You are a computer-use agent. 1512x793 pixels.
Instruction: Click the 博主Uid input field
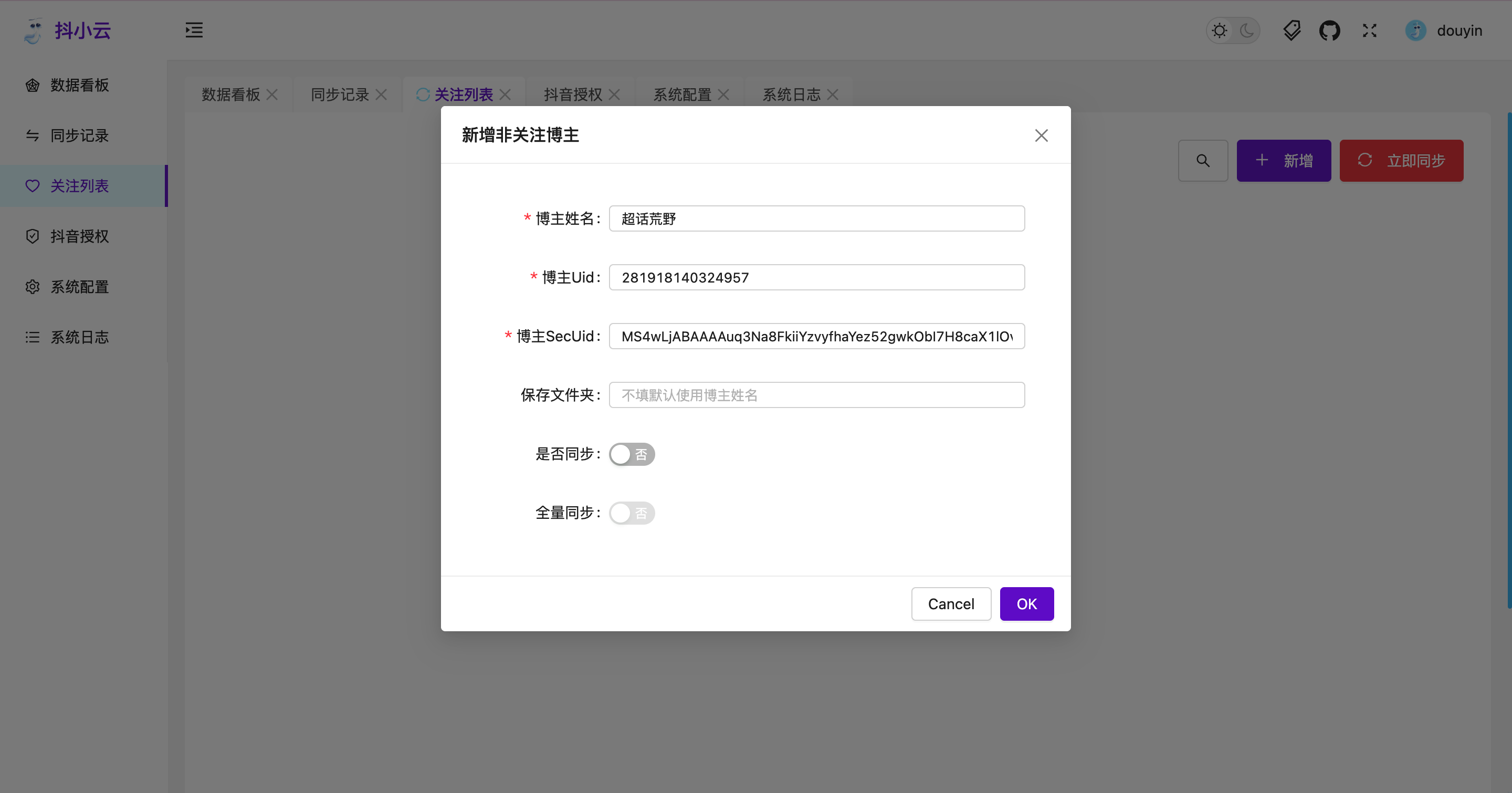coord(816,277)
